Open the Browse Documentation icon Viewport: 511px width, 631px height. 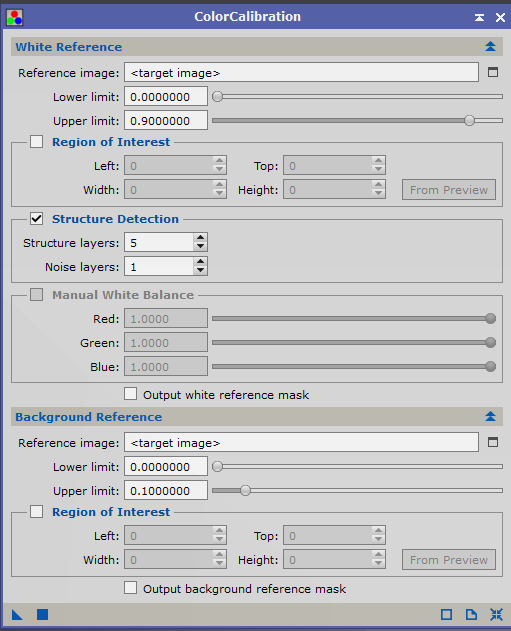pyautogui.click(x=471, y=615)
